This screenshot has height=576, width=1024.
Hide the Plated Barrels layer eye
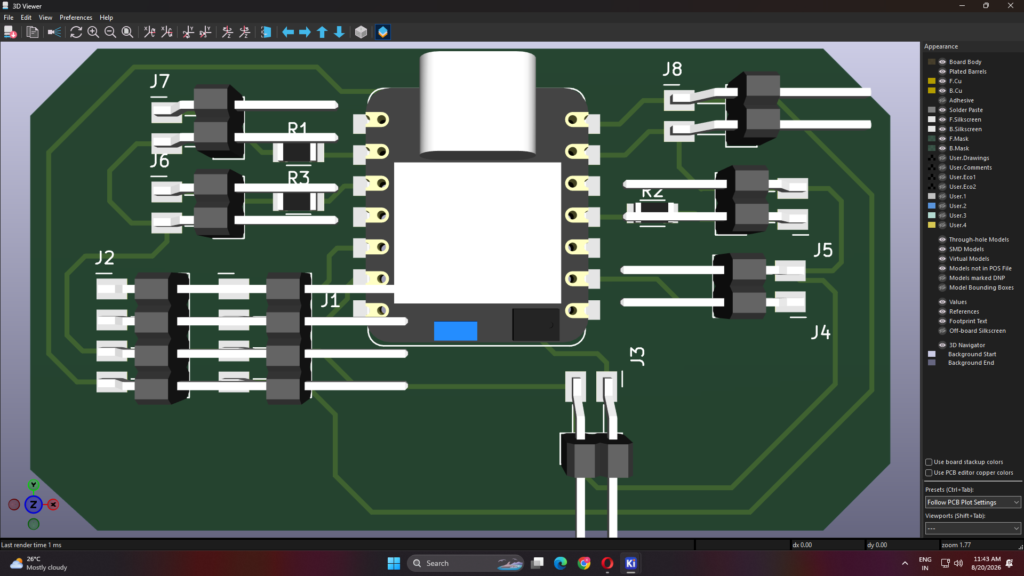click(x=942, y=72)
